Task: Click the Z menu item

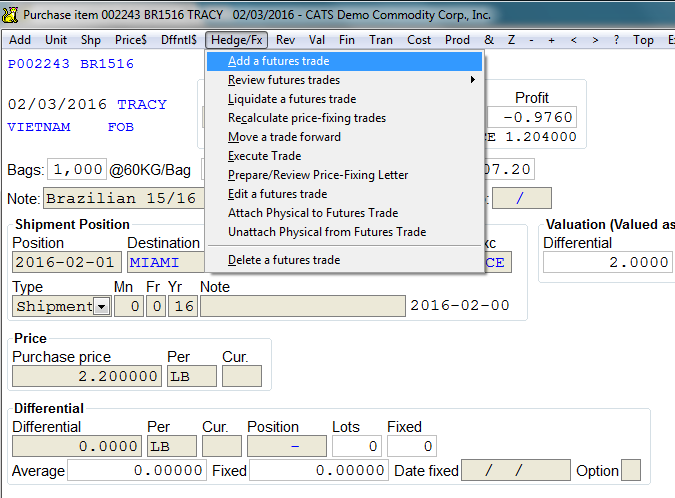Action: click(511, 40)
